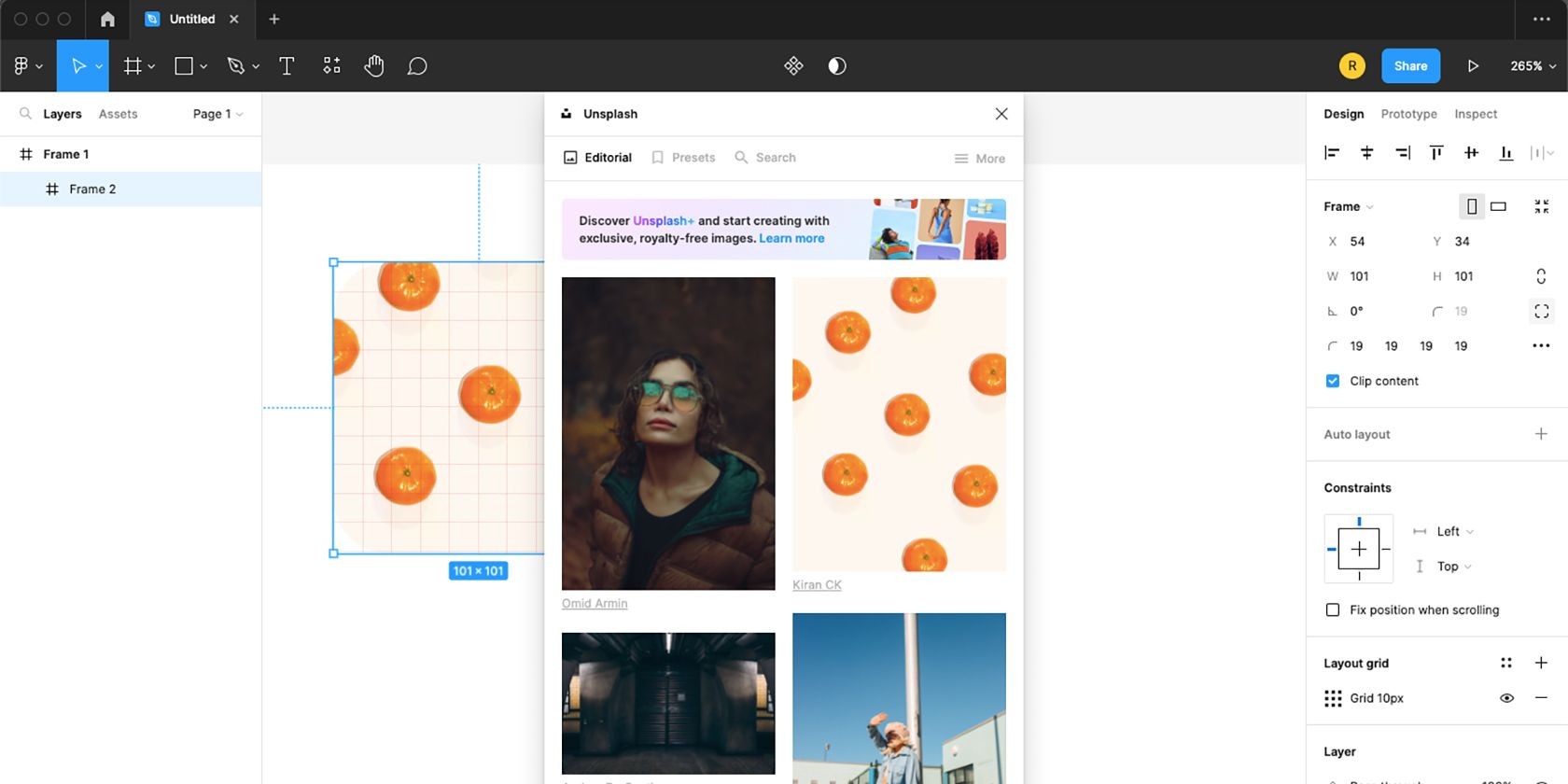The image size is (1568, 784).
Task: Add a new layout grid
Action: 1541,663
